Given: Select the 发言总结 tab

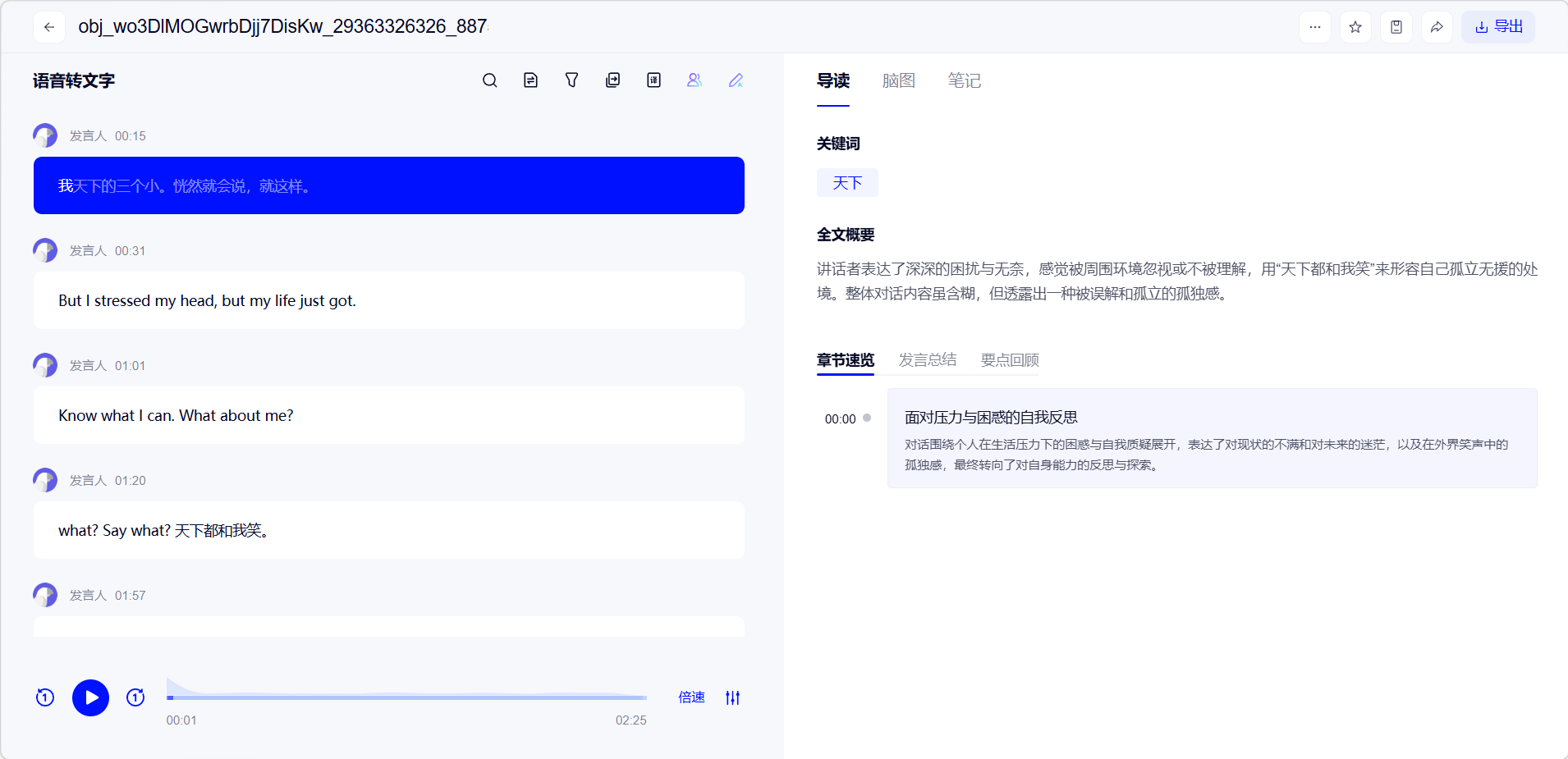Looking at the screenshot, I should tap(927, 360).
